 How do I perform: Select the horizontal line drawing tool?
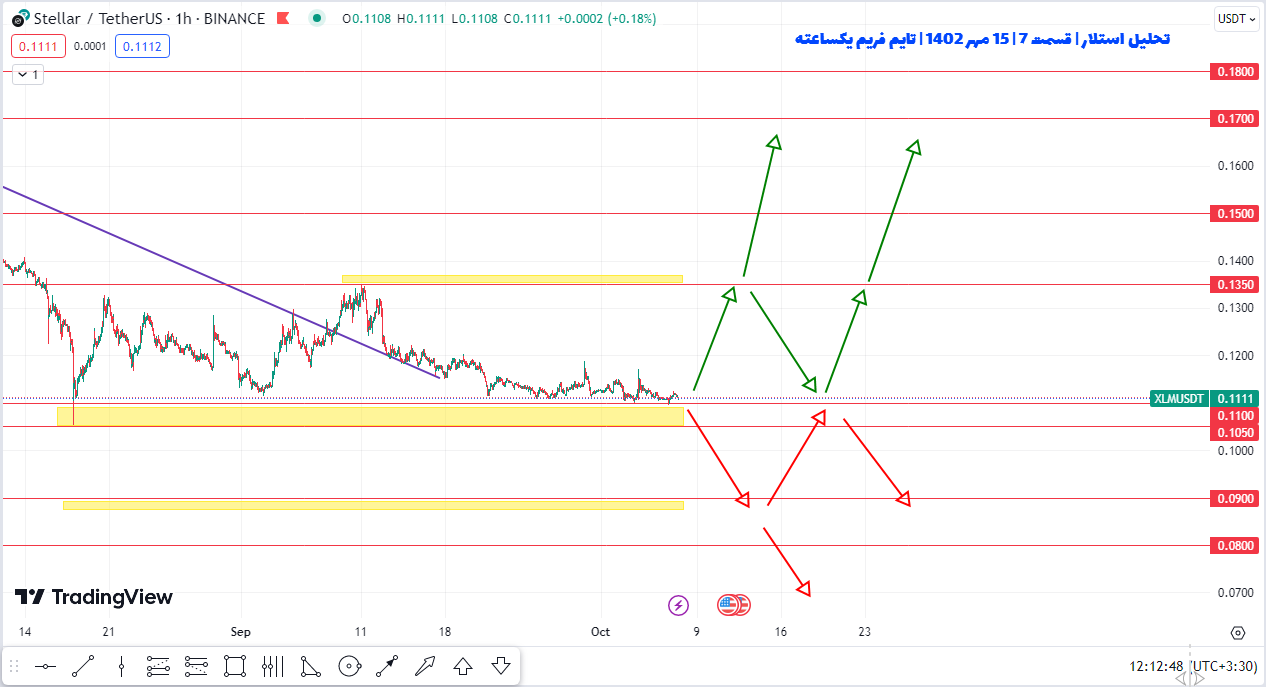(x=45, y=666)
